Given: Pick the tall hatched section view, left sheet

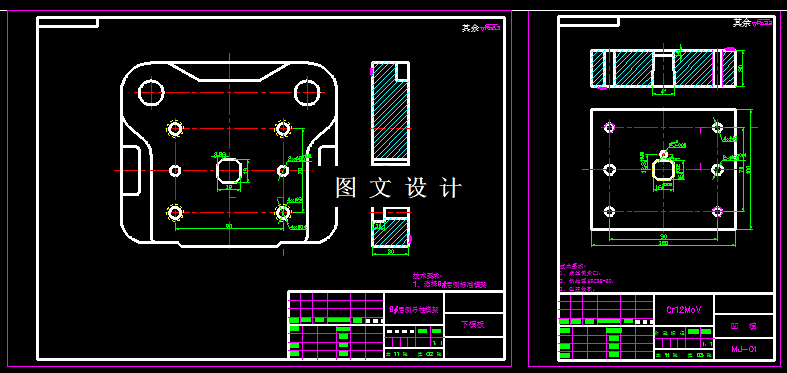Looking at the screenshot, I should 390,113.
